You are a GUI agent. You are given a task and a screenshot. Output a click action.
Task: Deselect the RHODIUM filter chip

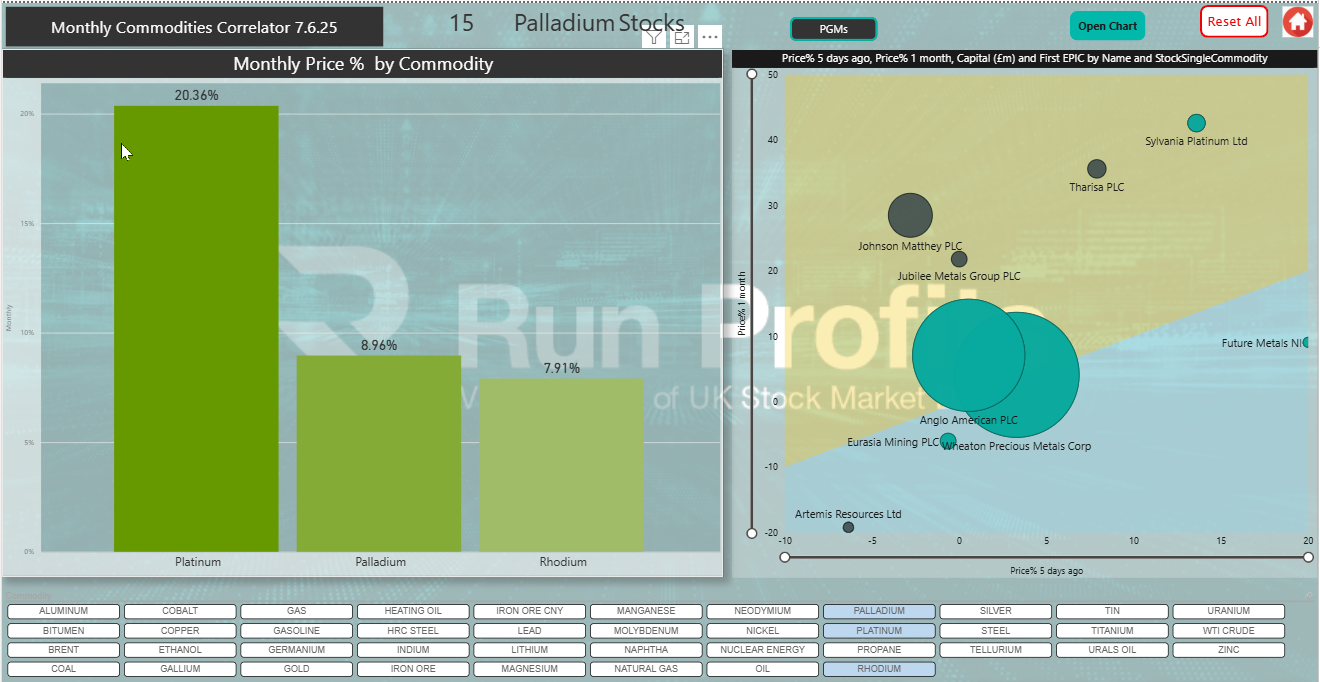(879, 669)
